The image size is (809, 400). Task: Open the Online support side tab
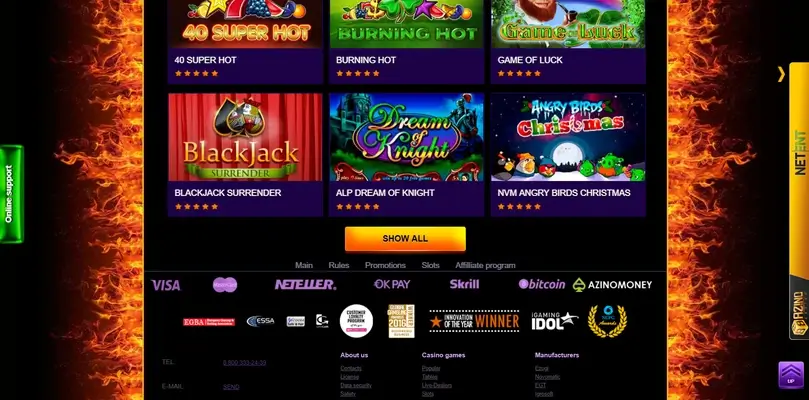(x=11, y=194)
